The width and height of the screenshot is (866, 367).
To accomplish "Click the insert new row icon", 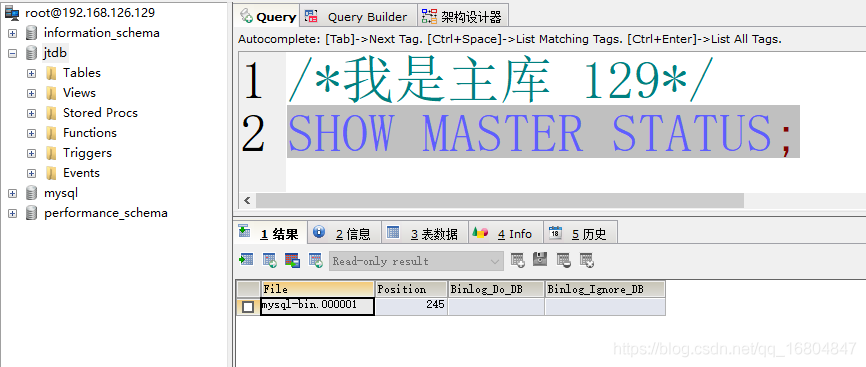I will (x=518, y=260).
